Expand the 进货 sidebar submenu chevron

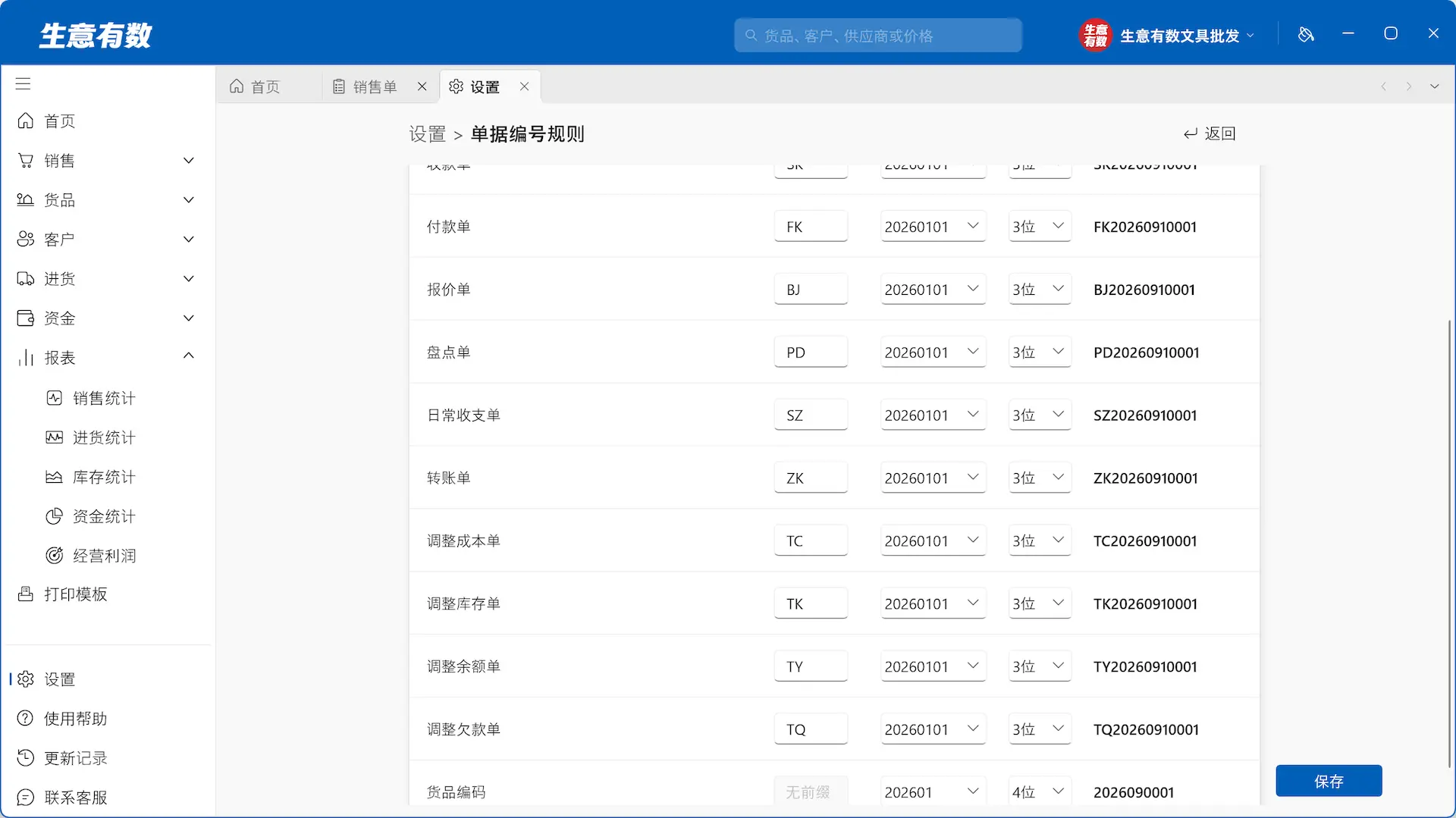tap(189, 279)
